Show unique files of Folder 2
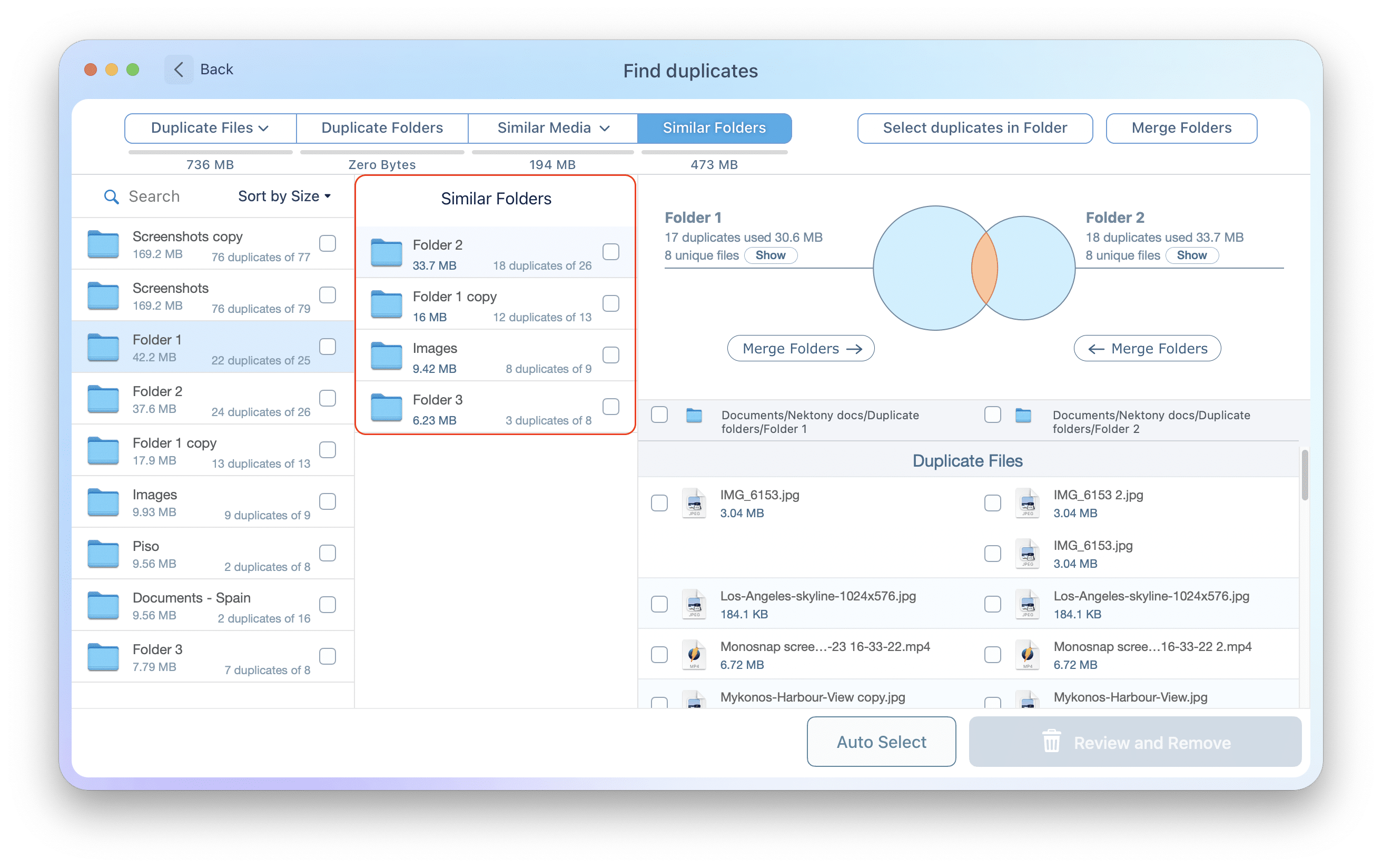This screenshot has width=1382, height=868. (1191, 255)
